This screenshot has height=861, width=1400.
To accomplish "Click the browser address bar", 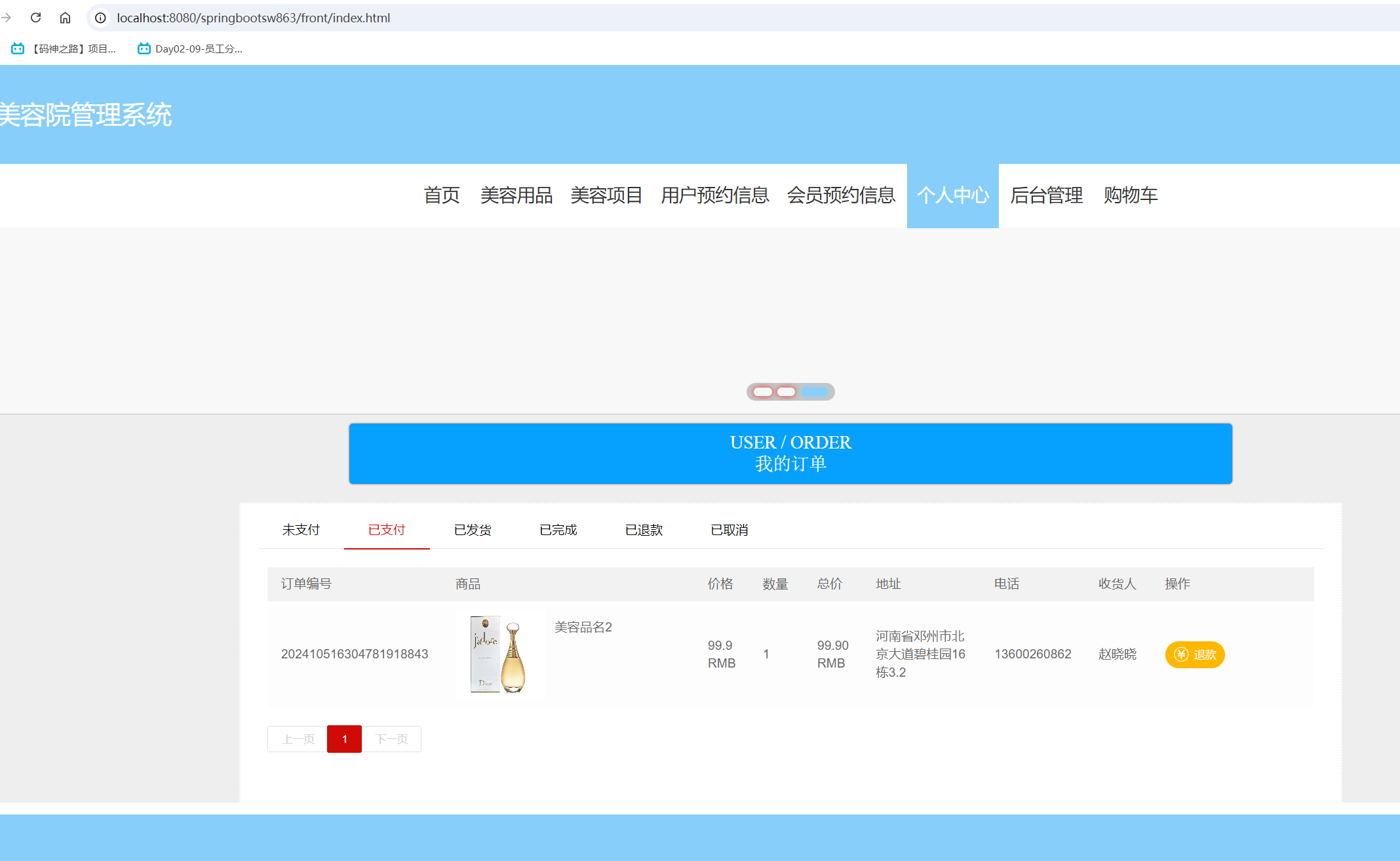I will [x=262, y=18].
